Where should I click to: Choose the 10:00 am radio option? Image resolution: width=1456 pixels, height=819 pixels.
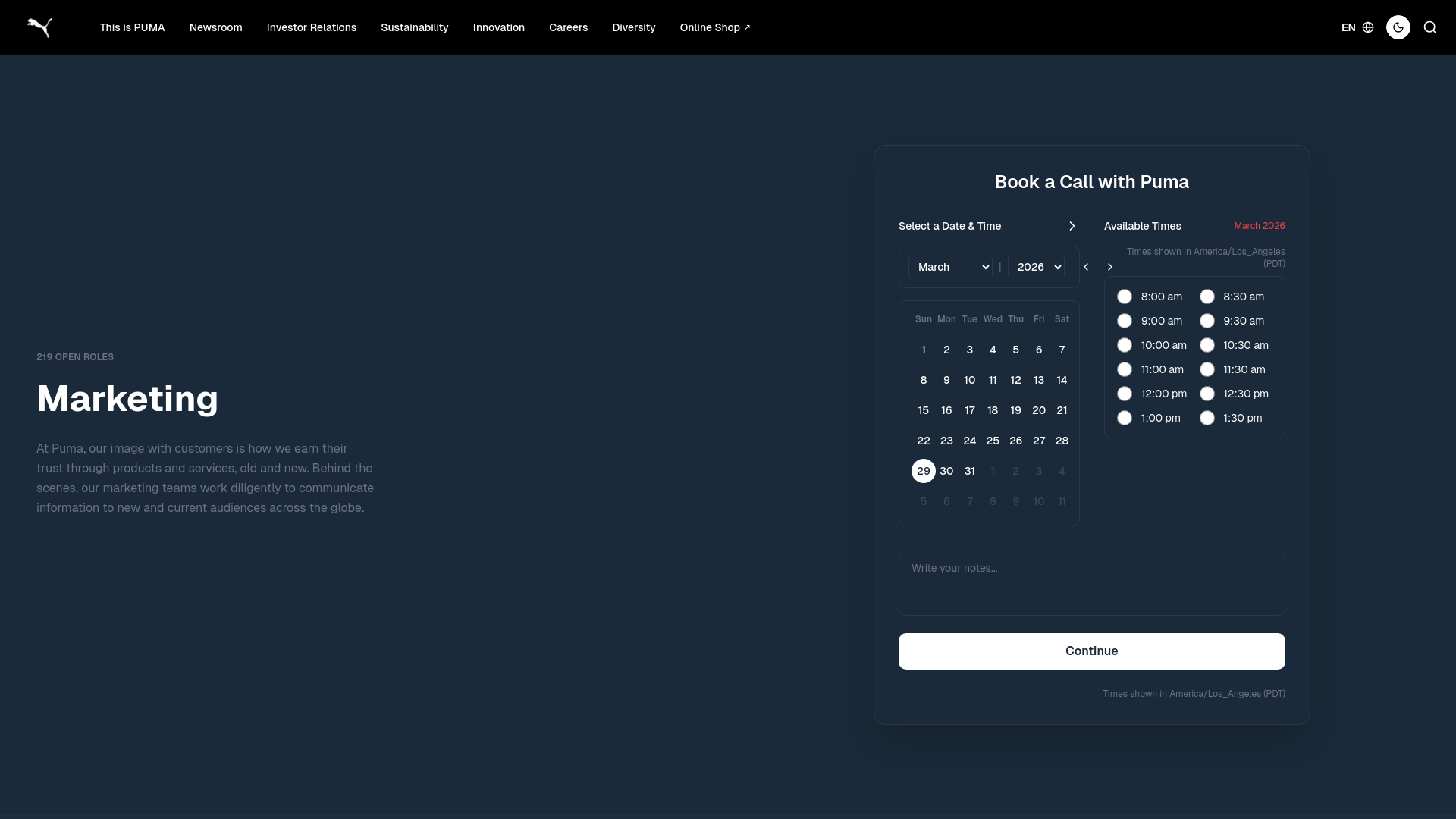pyautogui.click(x=1125, y=345)
